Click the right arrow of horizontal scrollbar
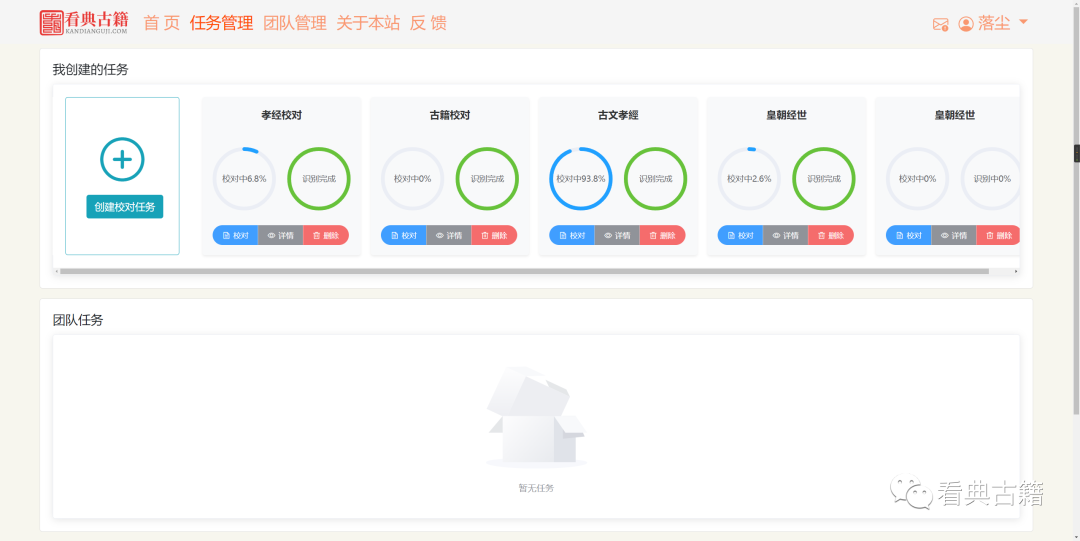The width and height of the screenshot is (1080, 541). [x=1016, y=272]
